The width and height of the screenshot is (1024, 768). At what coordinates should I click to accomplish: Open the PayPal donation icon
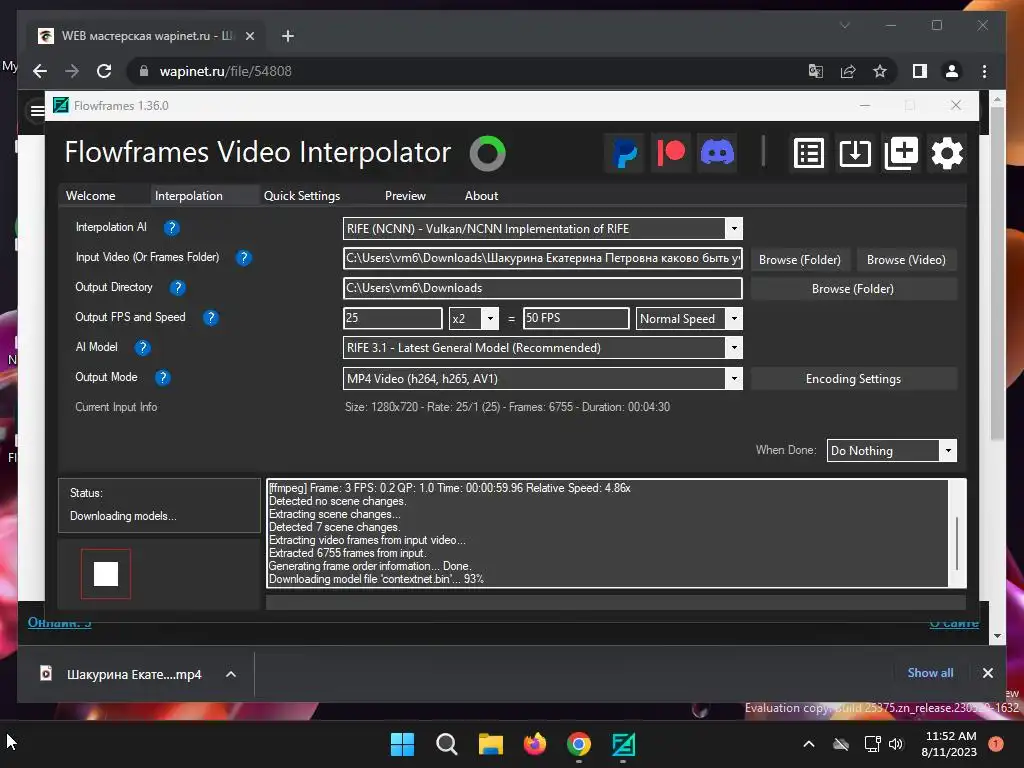coord(625,153)
